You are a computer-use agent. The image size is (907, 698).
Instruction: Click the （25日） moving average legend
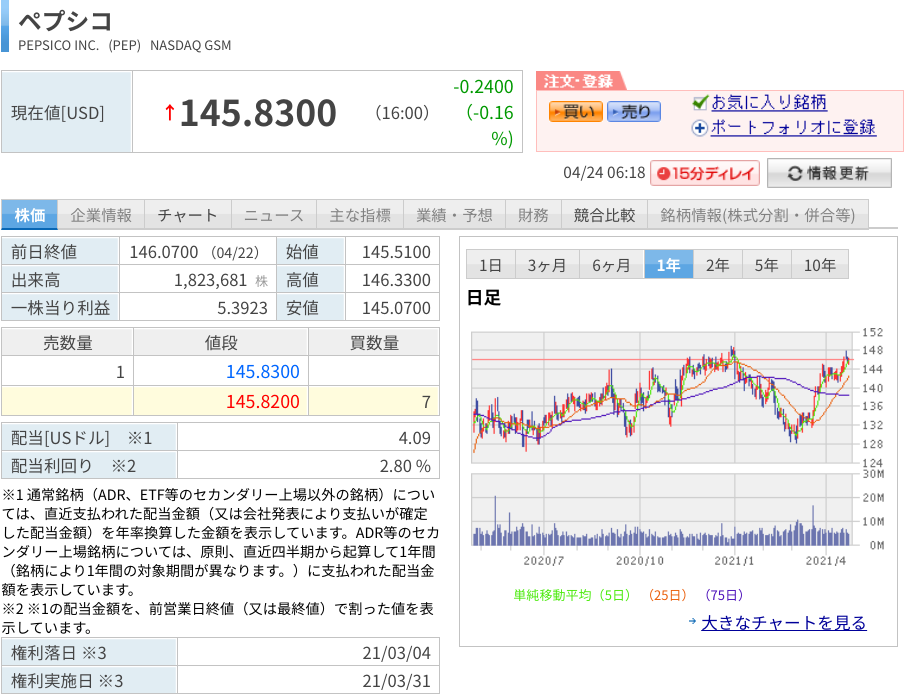coord(667,595)
